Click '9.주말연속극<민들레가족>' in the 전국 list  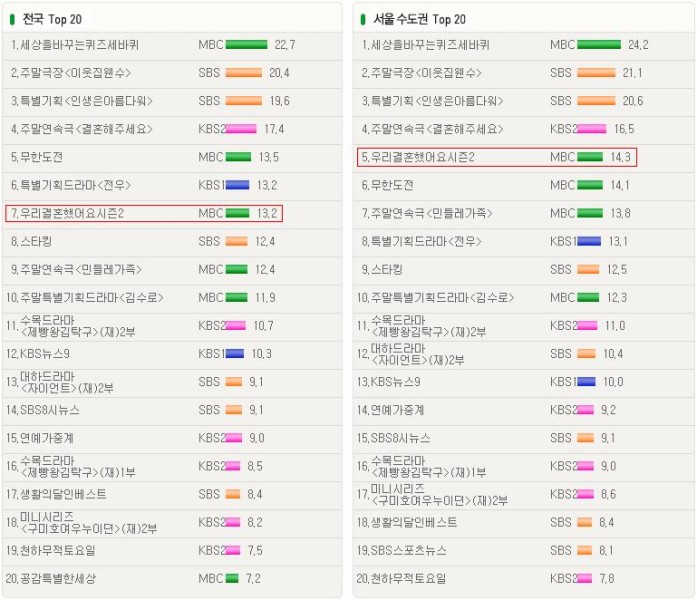coord(76,269)
